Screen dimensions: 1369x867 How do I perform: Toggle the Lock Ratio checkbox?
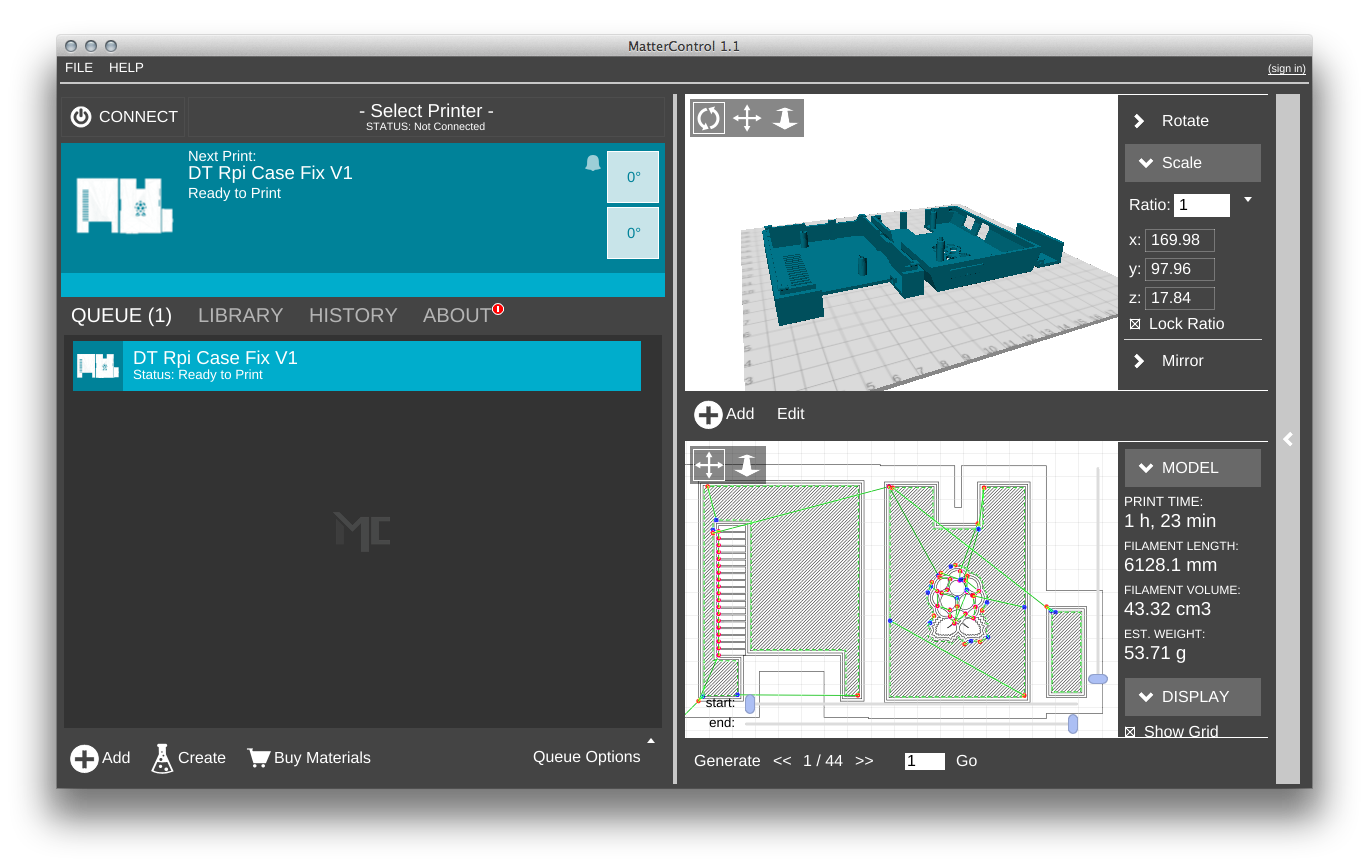(1135, 324)
